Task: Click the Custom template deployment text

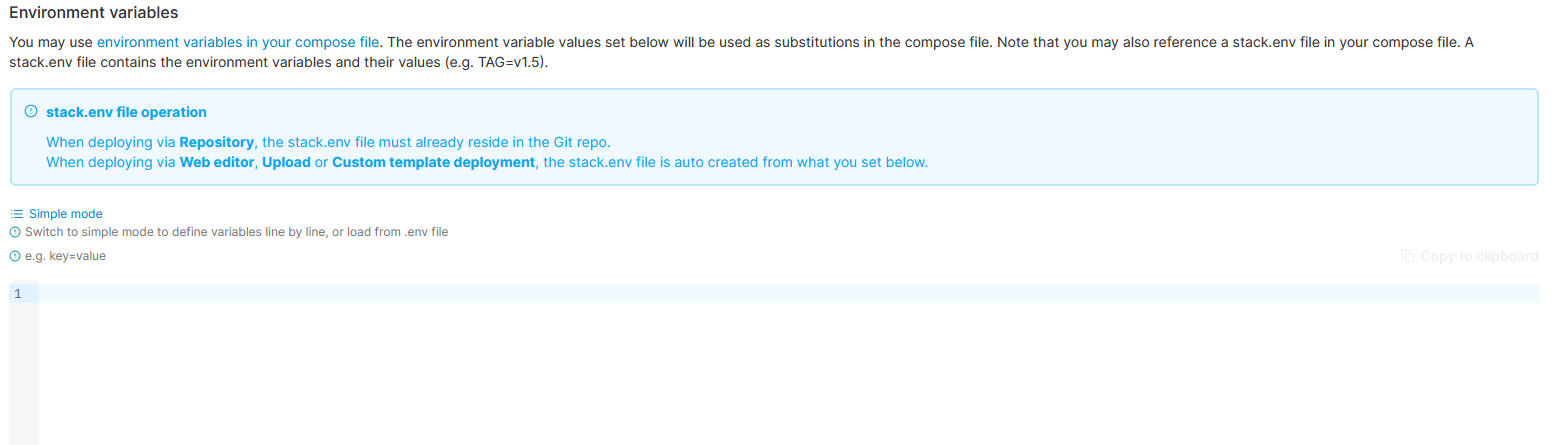Action: click(434, 162)
